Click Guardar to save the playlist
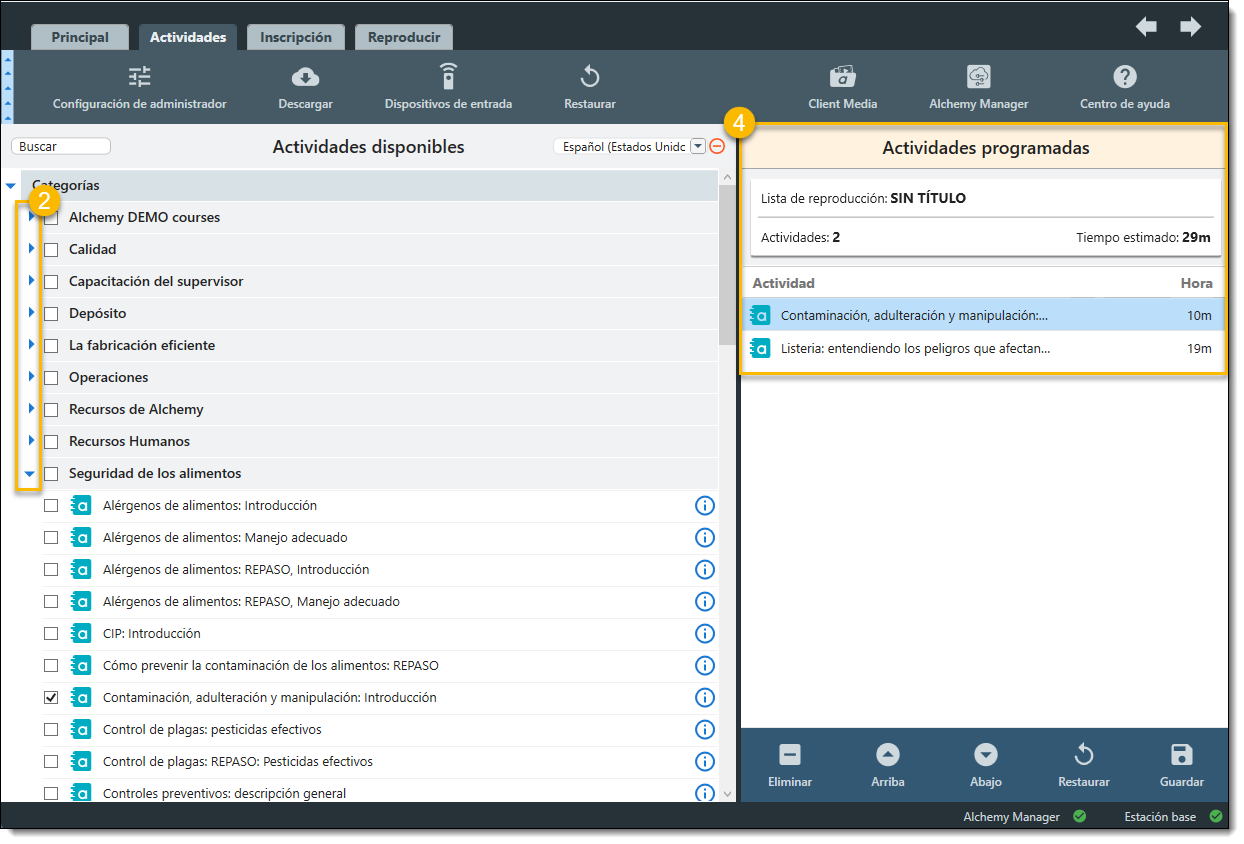The image size is (1244, 844). 1181,766
